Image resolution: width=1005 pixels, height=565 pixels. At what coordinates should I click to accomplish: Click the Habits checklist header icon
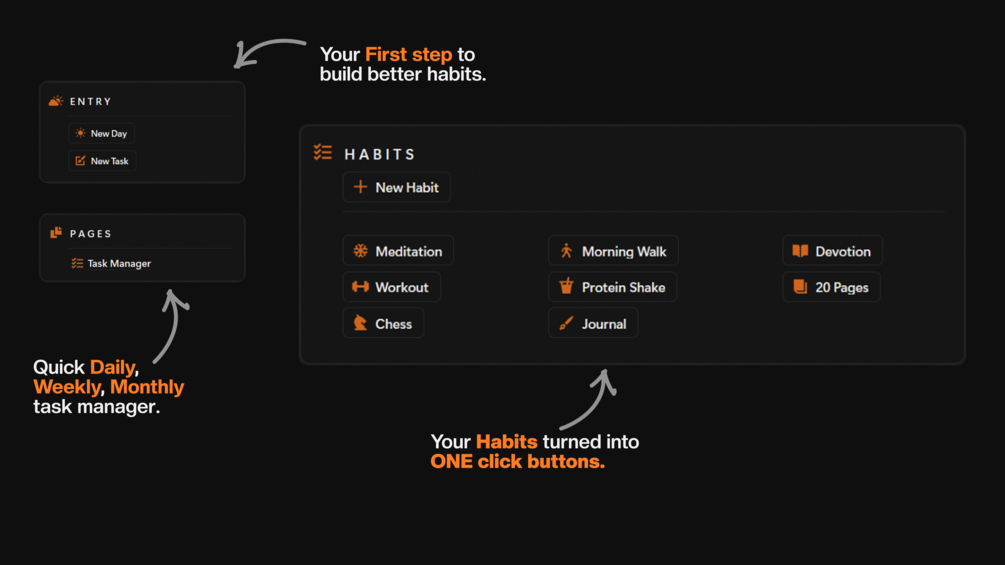[322, 152]
